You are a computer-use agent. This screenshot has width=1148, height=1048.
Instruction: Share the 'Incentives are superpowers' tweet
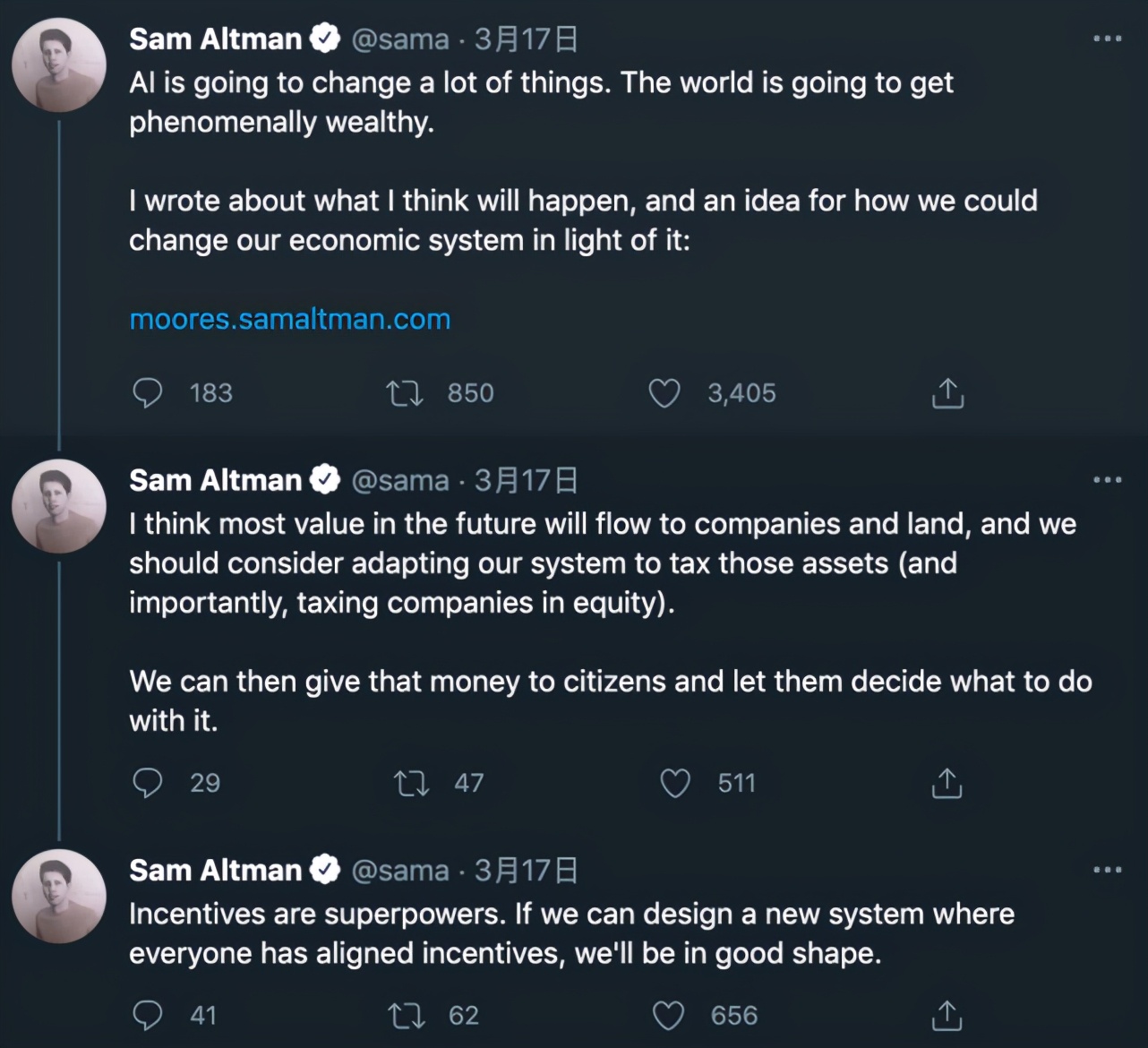click(x=947, y=1015)
